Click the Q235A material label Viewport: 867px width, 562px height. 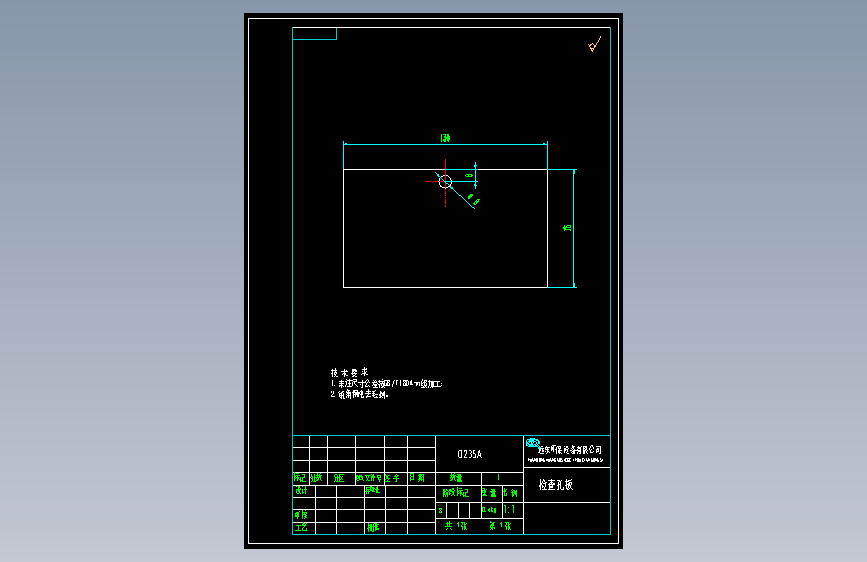point(469,454)
